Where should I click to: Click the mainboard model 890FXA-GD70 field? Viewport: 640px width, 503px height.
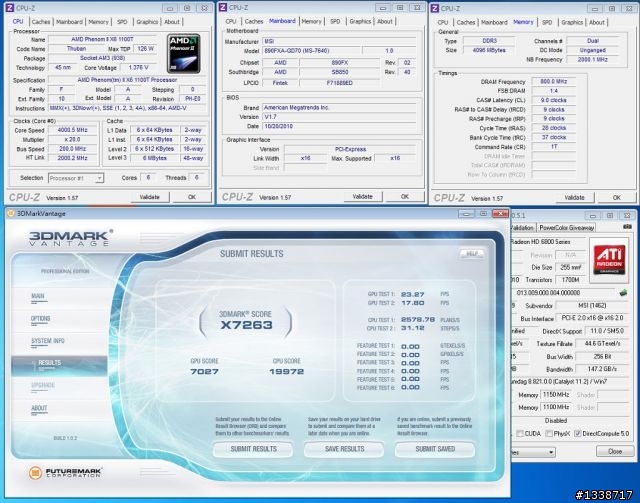click(311, 51)
